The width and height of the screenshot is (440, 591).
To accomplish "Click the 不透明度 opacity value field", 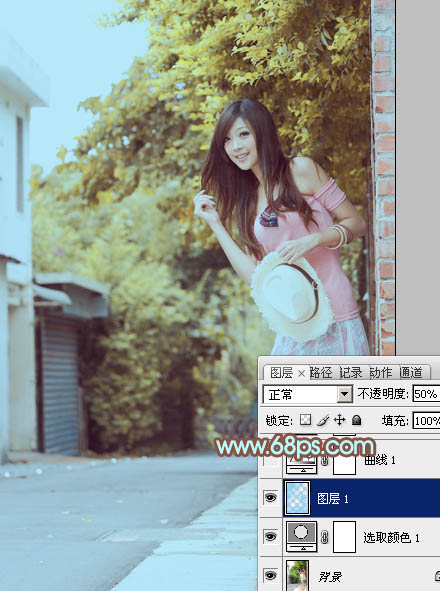I will pos(426,394).
